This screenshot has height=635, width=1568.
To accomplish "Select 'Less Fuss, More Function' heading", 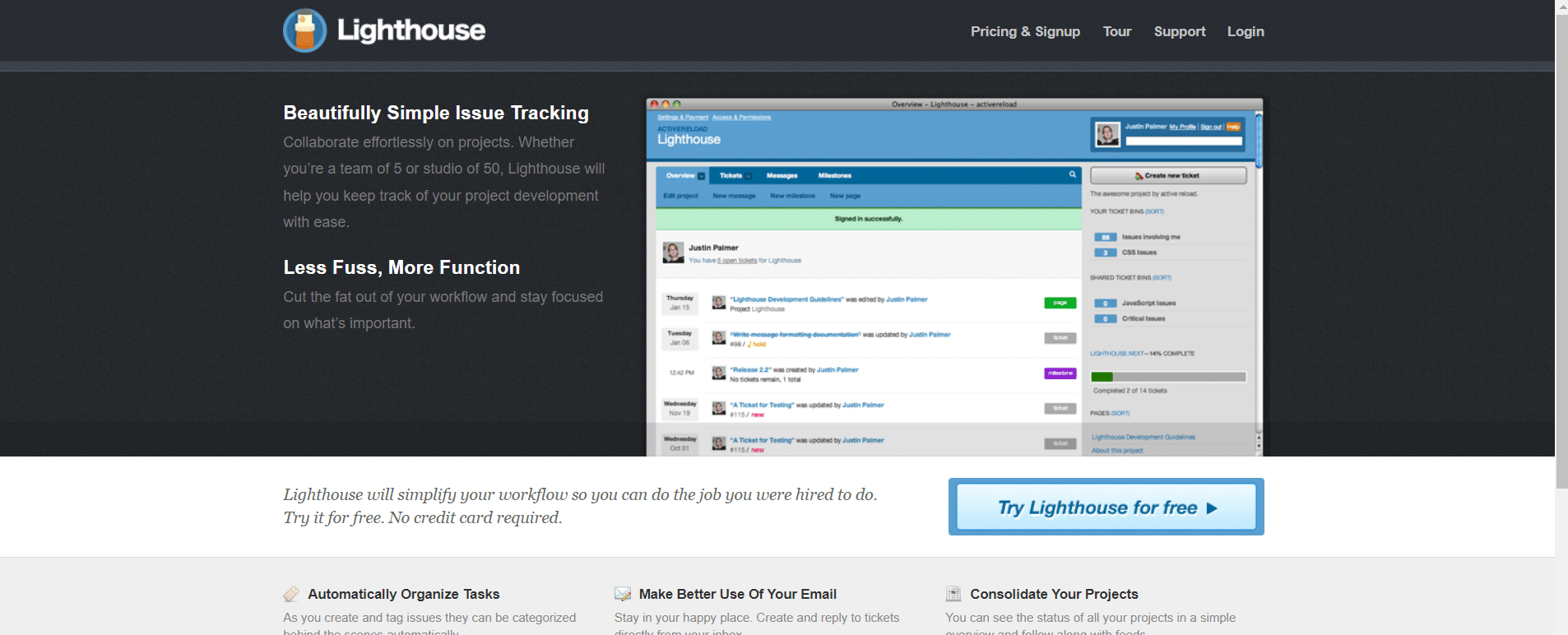I will click(401, 267).
